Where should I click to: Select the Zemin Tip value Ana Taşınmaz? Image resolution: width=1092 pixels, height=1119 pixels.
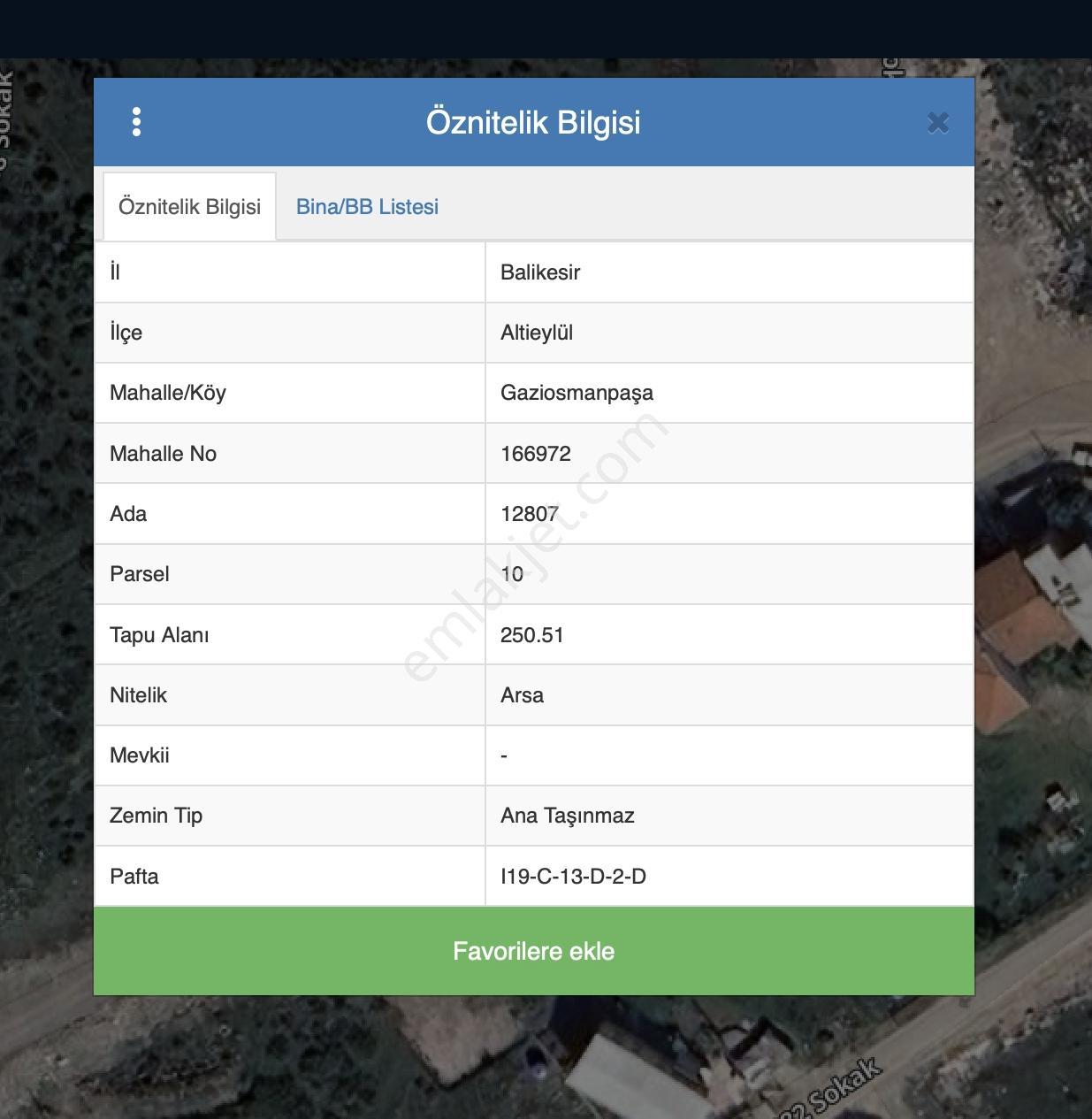pyautogui.click(x=568, y=816)
